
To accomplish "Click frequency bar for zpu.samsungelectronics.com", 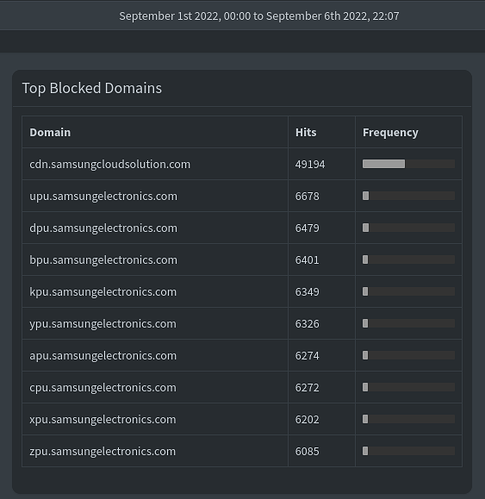I will pyautogui.click(x=409, y=451).
